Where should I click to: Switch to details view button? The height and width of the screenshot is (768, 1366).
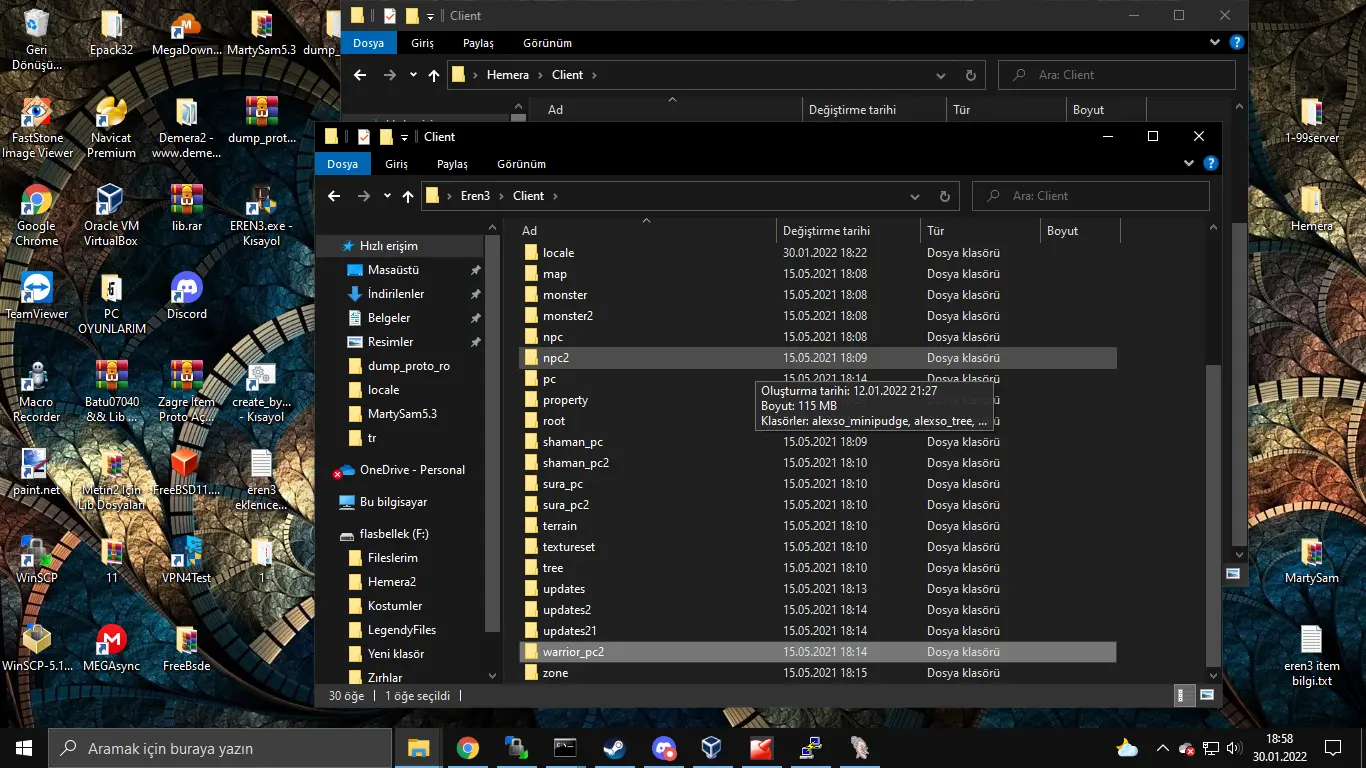(1184, 695)
